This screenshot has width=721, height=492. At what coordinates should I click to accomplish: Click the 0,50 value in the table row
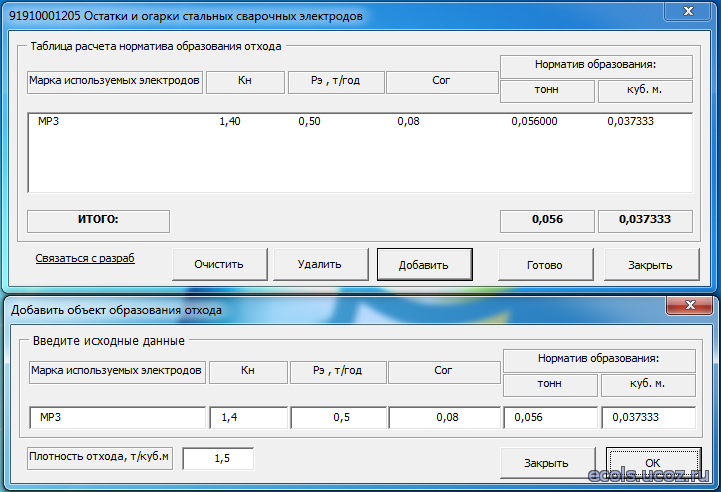[x=309, y=121]
